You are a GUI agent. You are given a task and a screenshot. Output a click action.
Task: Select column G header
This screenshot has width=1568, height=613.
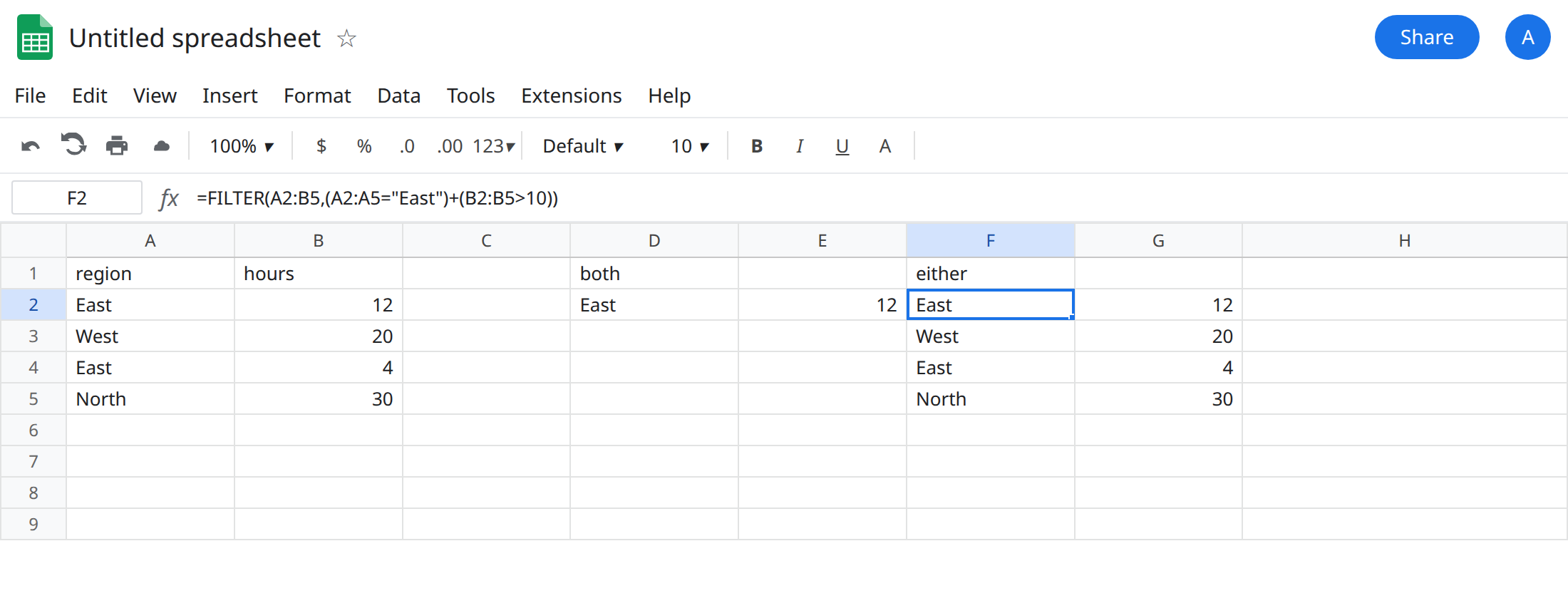click(1158, 241)
